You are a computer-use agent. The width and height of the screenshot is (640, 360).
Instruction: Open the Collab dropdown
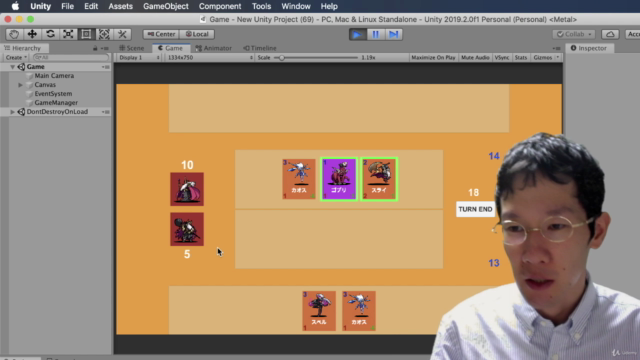click(574, 34)
